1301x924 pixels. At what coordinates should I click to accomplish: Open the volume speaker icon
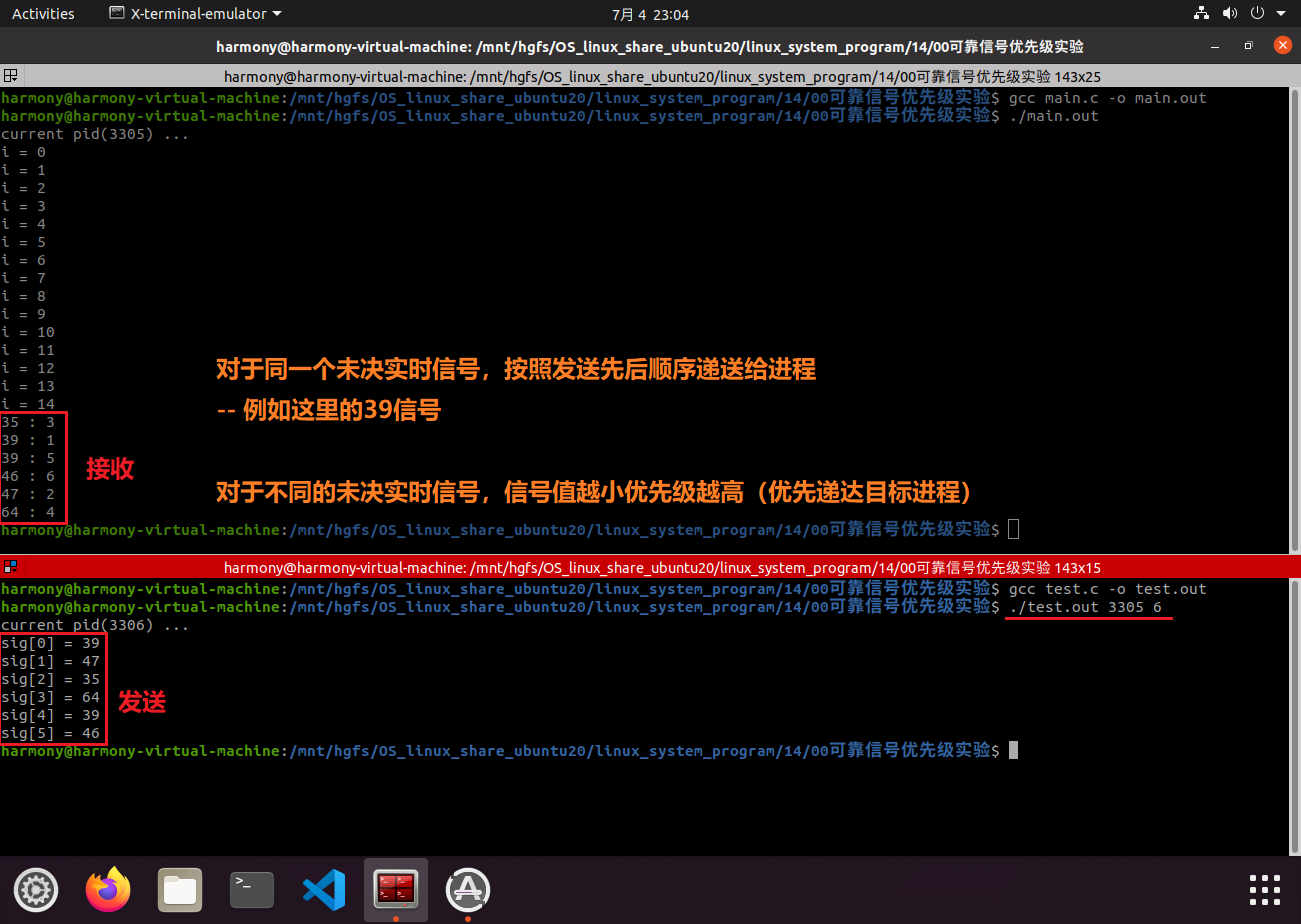click(1230, 14)
